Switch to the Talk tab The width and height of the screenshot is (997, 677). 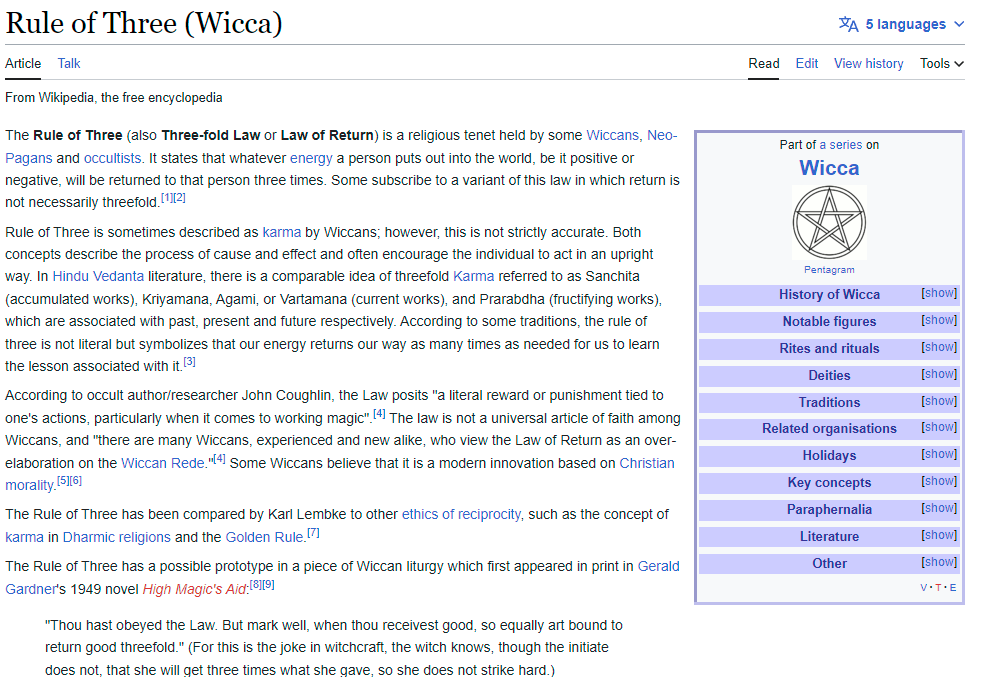[69, 64]
